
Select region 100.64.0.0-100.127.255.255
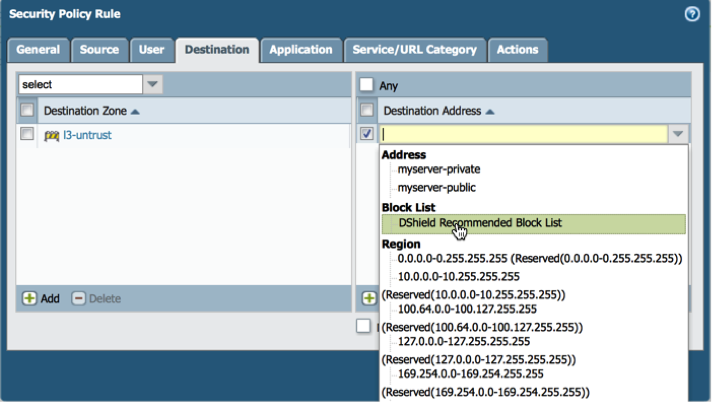pos(467,309)
